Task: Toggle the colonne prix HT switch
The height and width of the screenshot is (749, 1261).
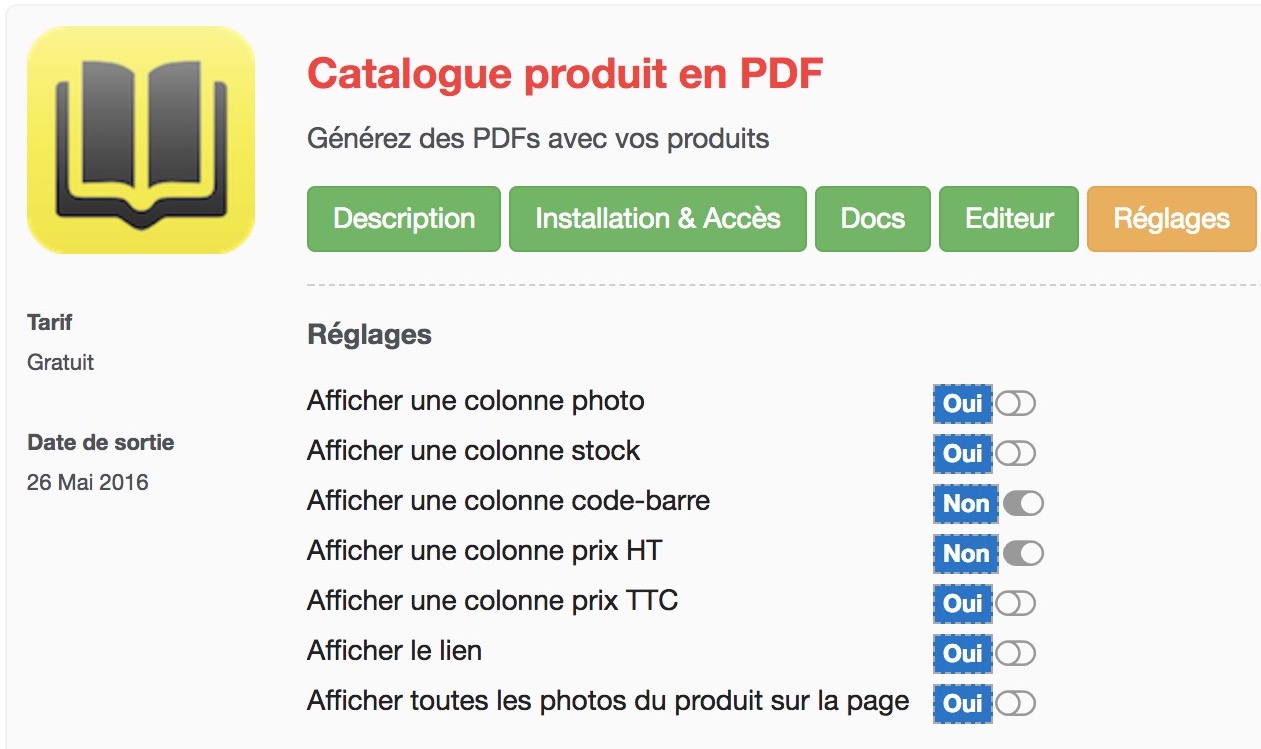Action: [1024, 554]
